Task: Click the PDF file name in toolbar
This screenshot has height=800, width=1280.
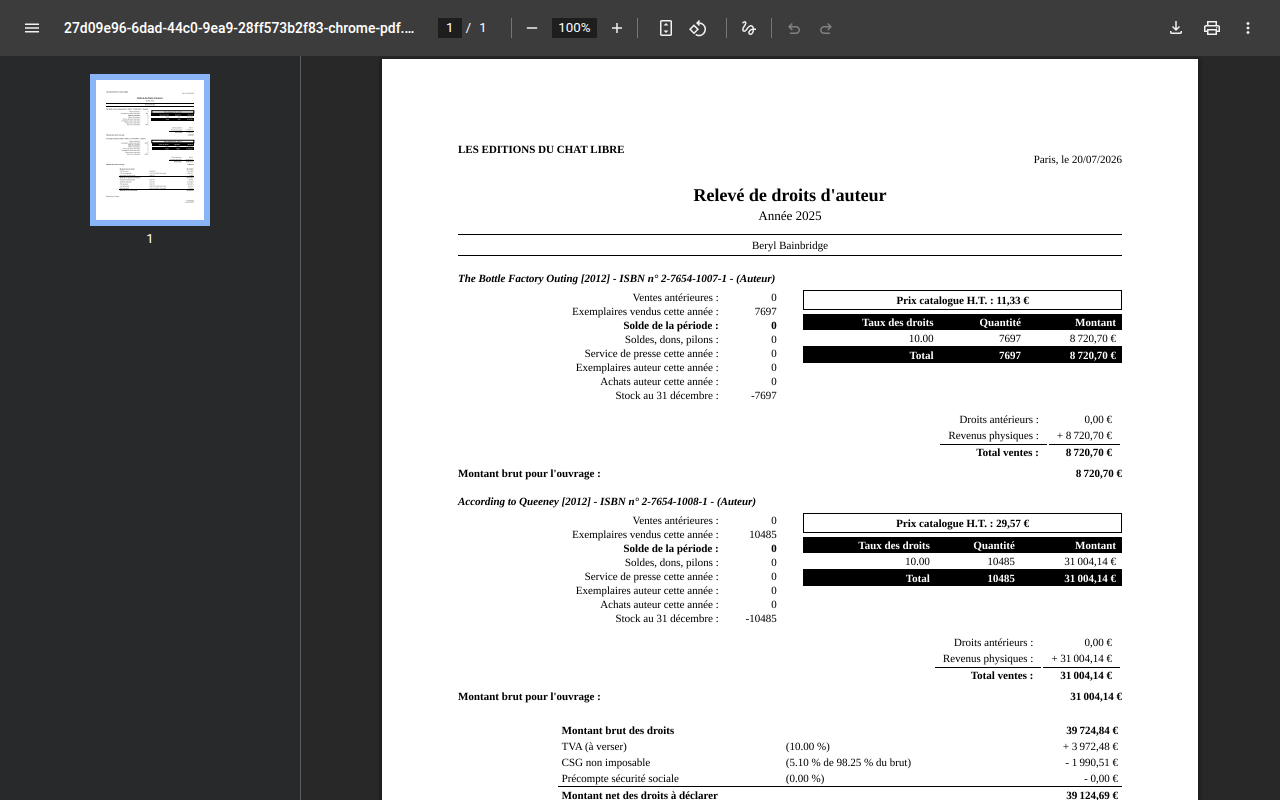Action: click(239, 28)
